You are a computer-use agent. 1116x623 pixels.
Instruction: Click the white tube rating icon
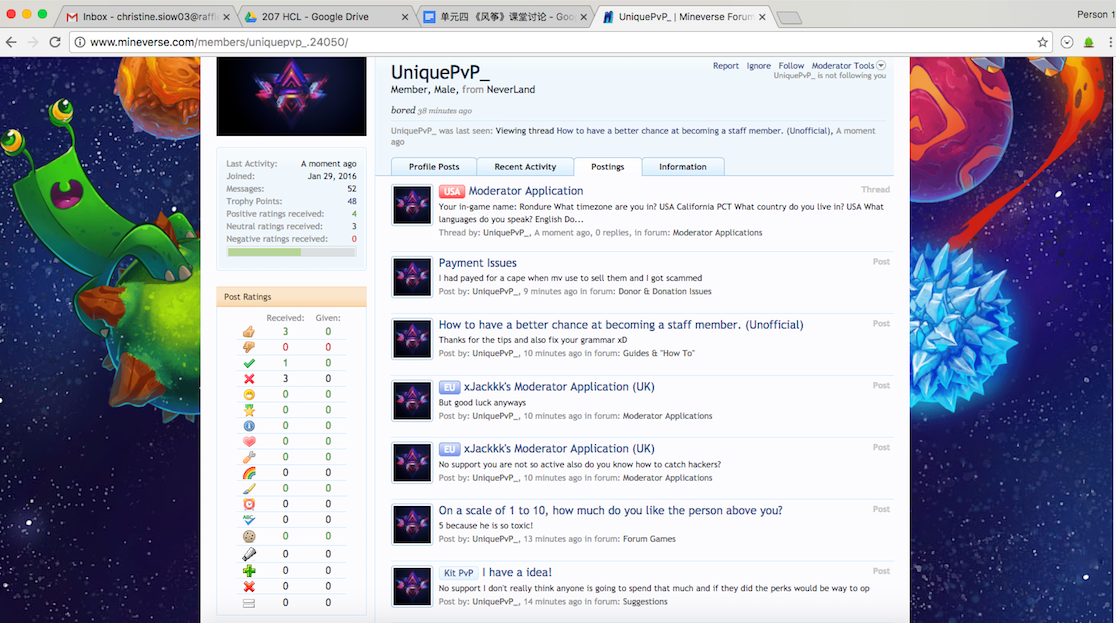tap(248, 554)
